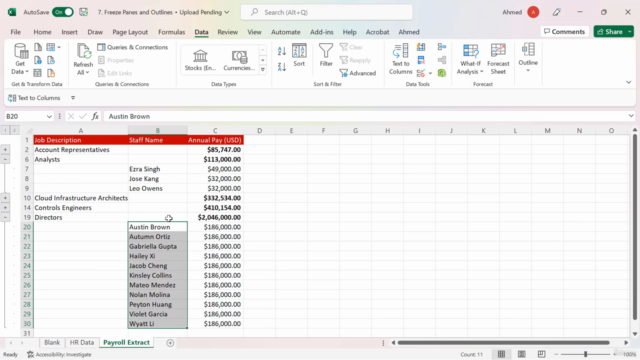The height and width of the screenshot is (360, 640).
Task: Click the vertical scrollbar
Action: tap(635, 227)
